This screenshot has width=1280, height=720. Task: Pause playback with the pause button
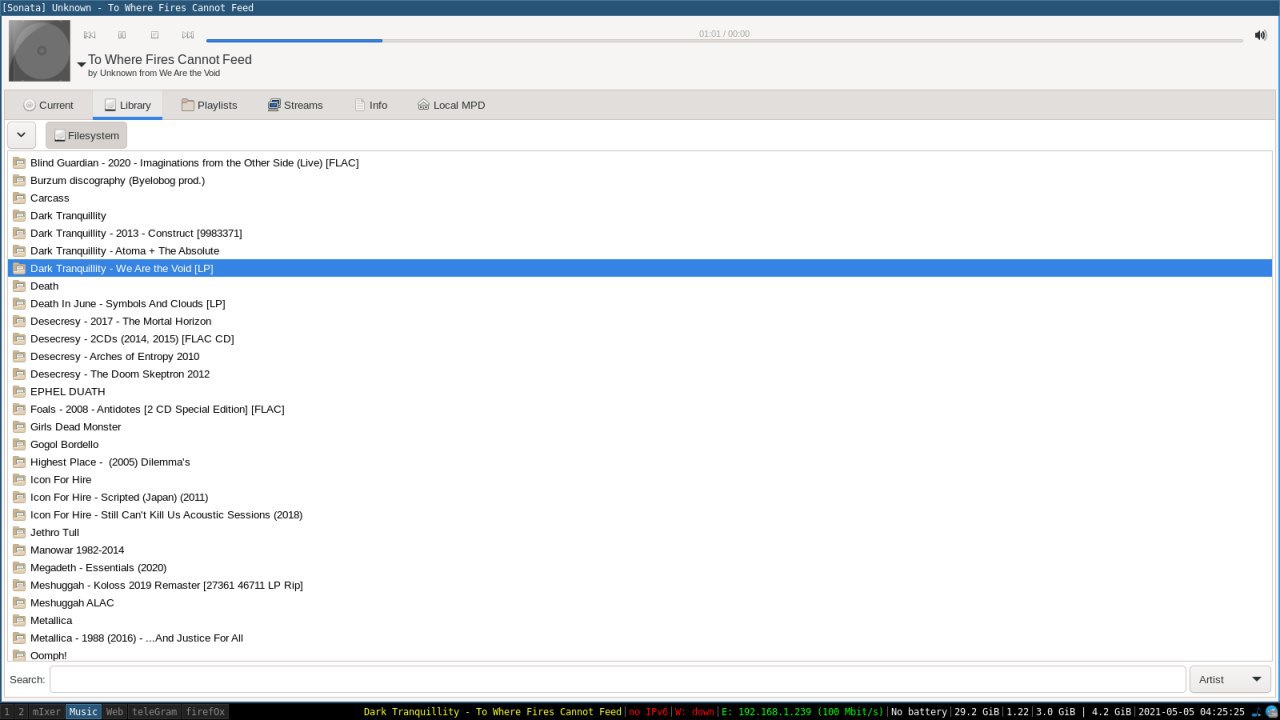122,35
